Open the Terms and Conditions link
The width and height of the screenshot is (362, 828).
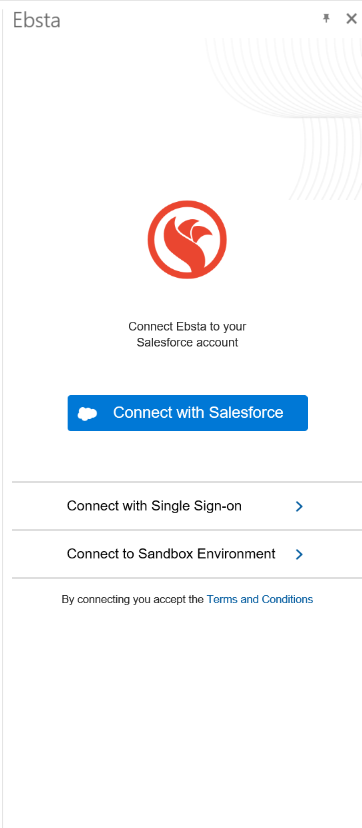pos(260,599)
